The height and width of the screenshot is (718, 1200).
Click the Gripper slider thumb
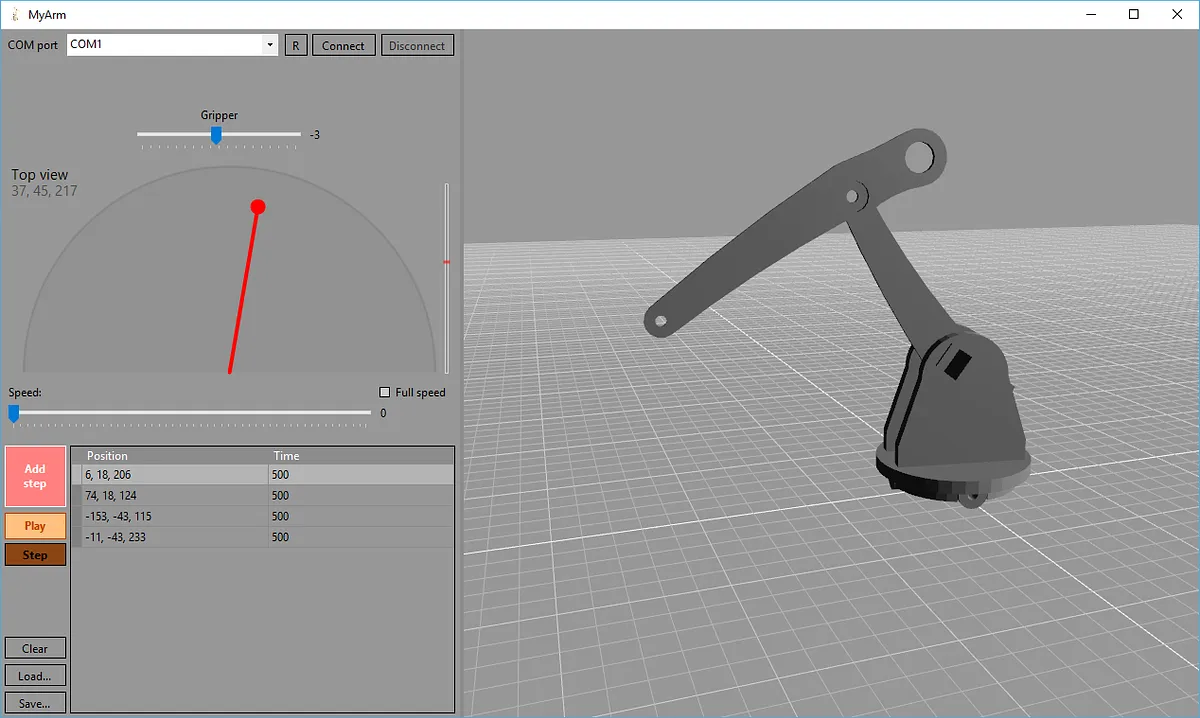216,135
